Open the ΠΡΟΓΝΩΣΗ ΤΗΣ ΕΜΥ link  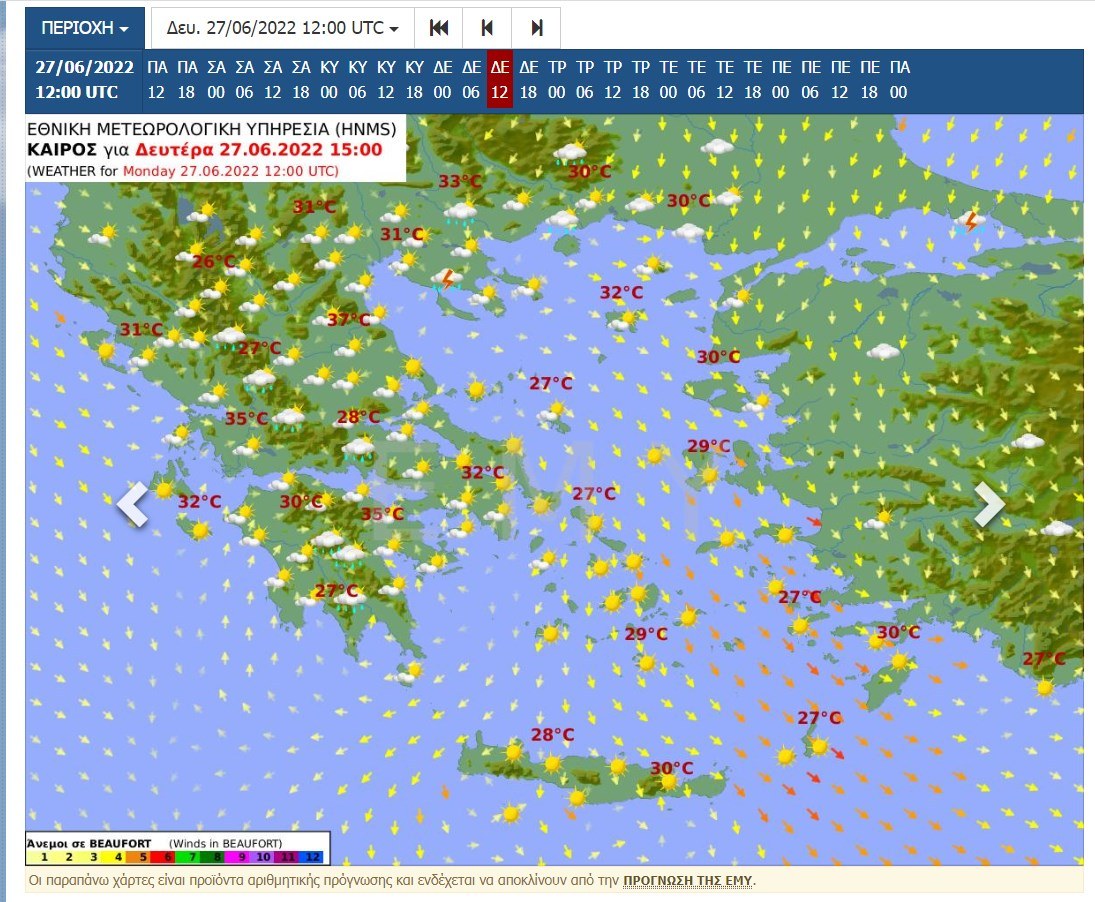[x=688, y=881]
